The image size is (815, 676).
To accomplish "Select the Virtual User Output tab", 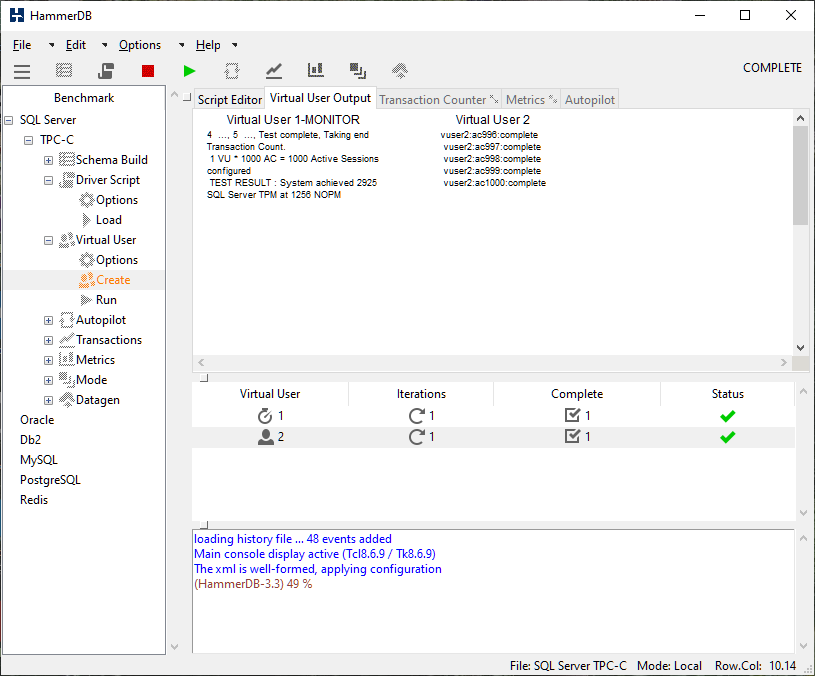I will coord(320,98).
